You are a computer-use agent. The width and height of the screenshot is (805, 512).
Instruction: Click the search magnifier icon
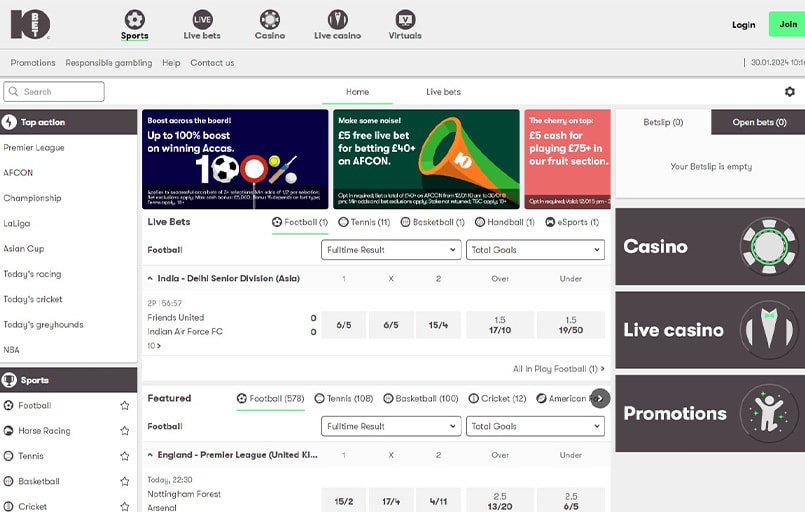click(x=13, y=91)
